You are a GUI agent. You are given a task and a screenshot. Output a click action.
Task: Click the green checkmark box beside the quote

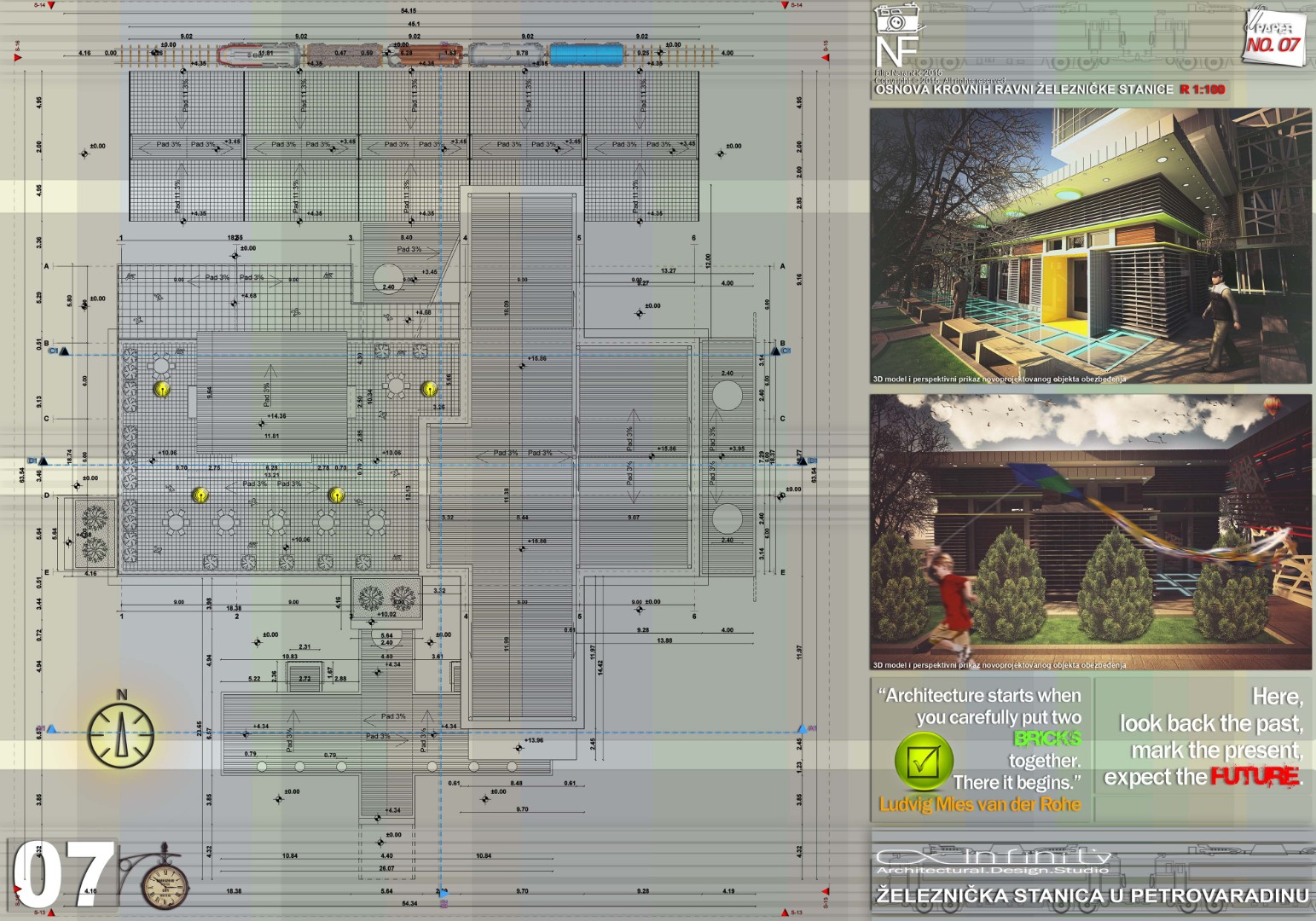pos(924,761)
